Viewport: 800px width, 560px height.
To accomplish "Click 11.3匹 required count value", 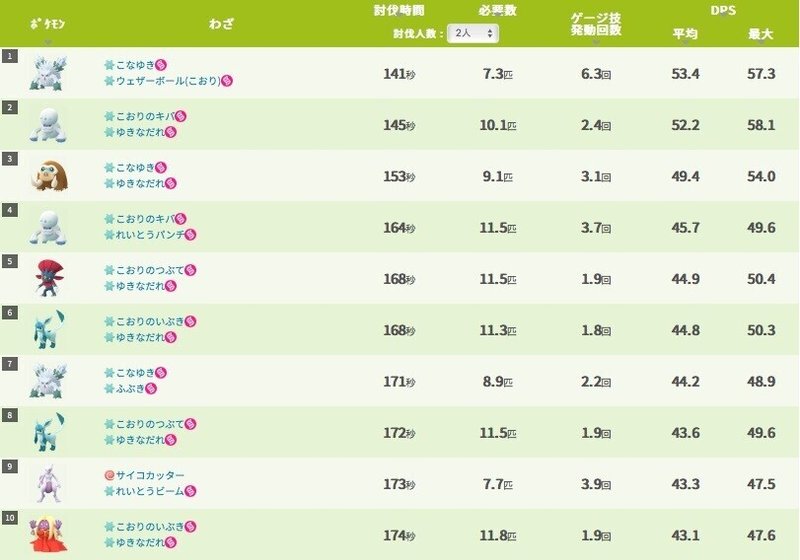I will [497, 330].
